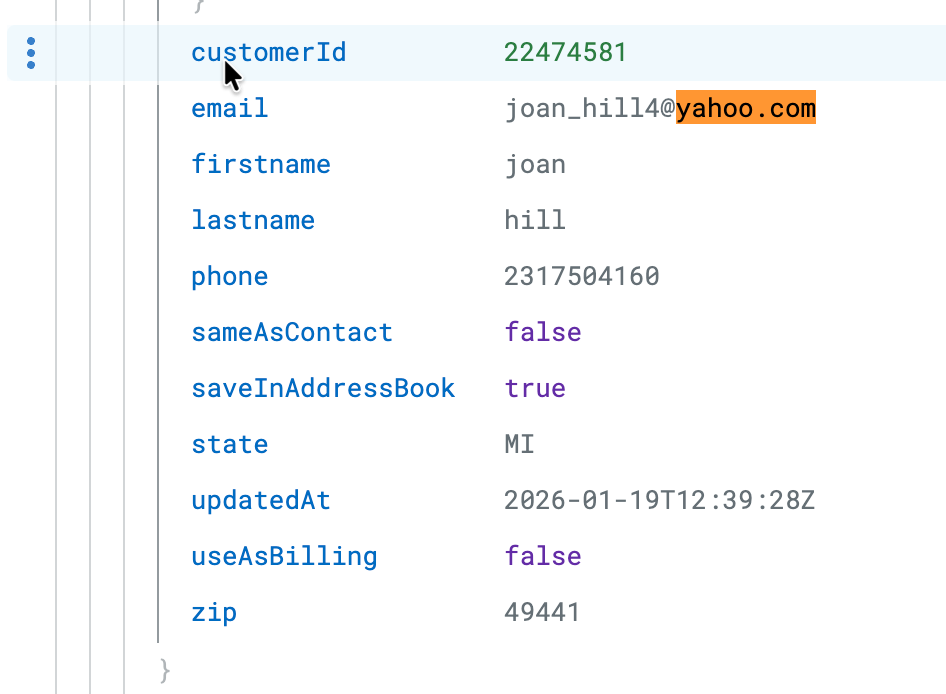Click the updatedAt timestamp value

(659, 500)
